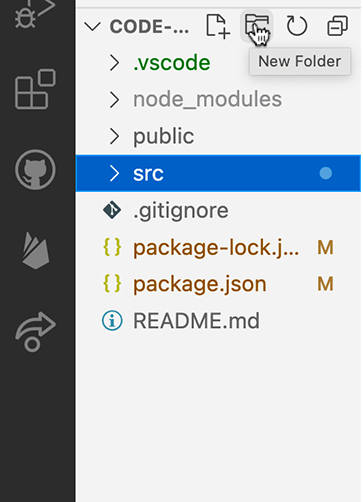Screen dimensions: 363x502
Task: Open the Extensions view
Action: (35, 89)
